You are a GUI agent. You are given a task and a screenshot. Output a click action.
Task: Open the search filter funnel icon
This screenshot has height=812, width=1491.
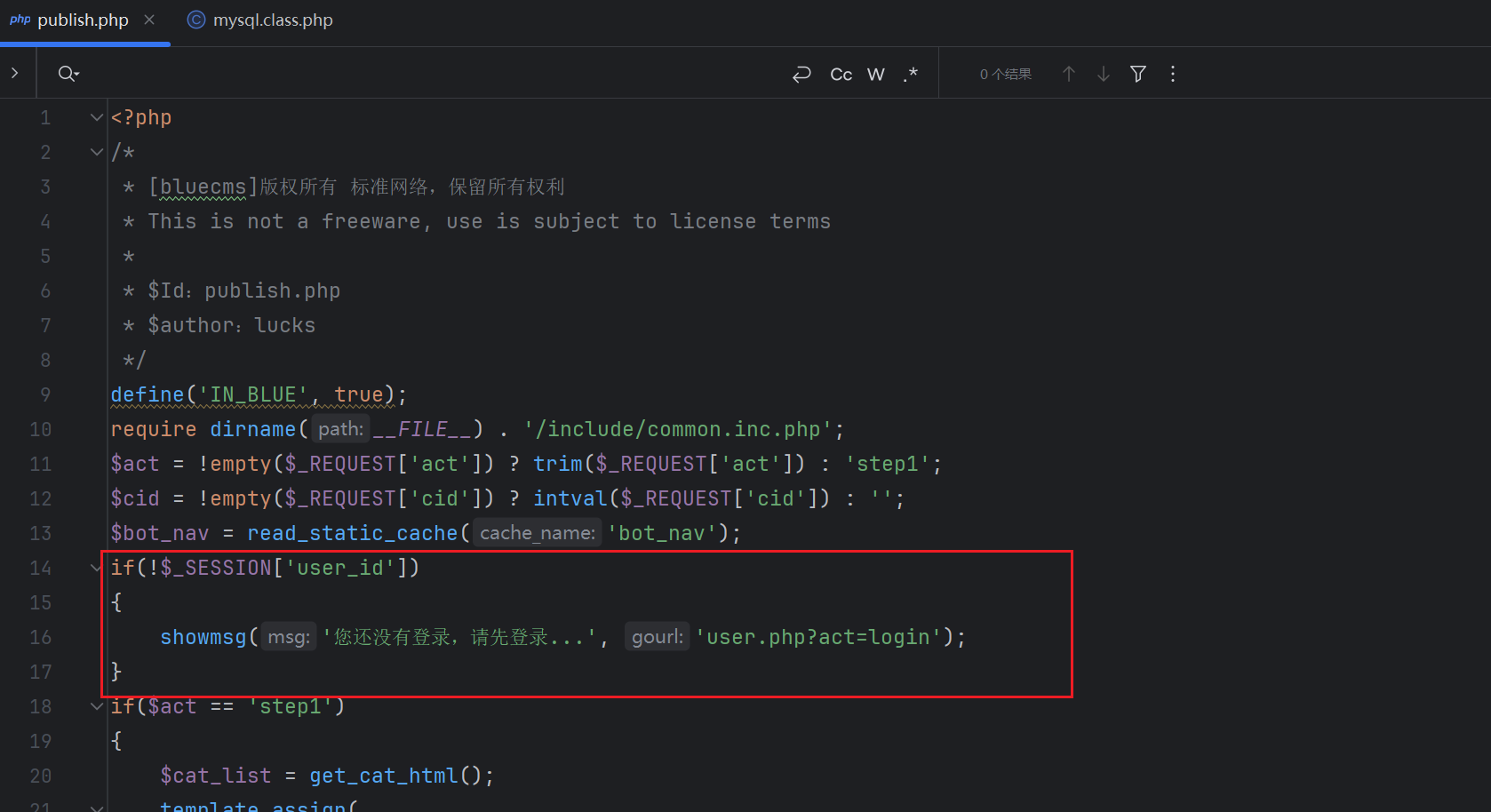[1137, 74]
